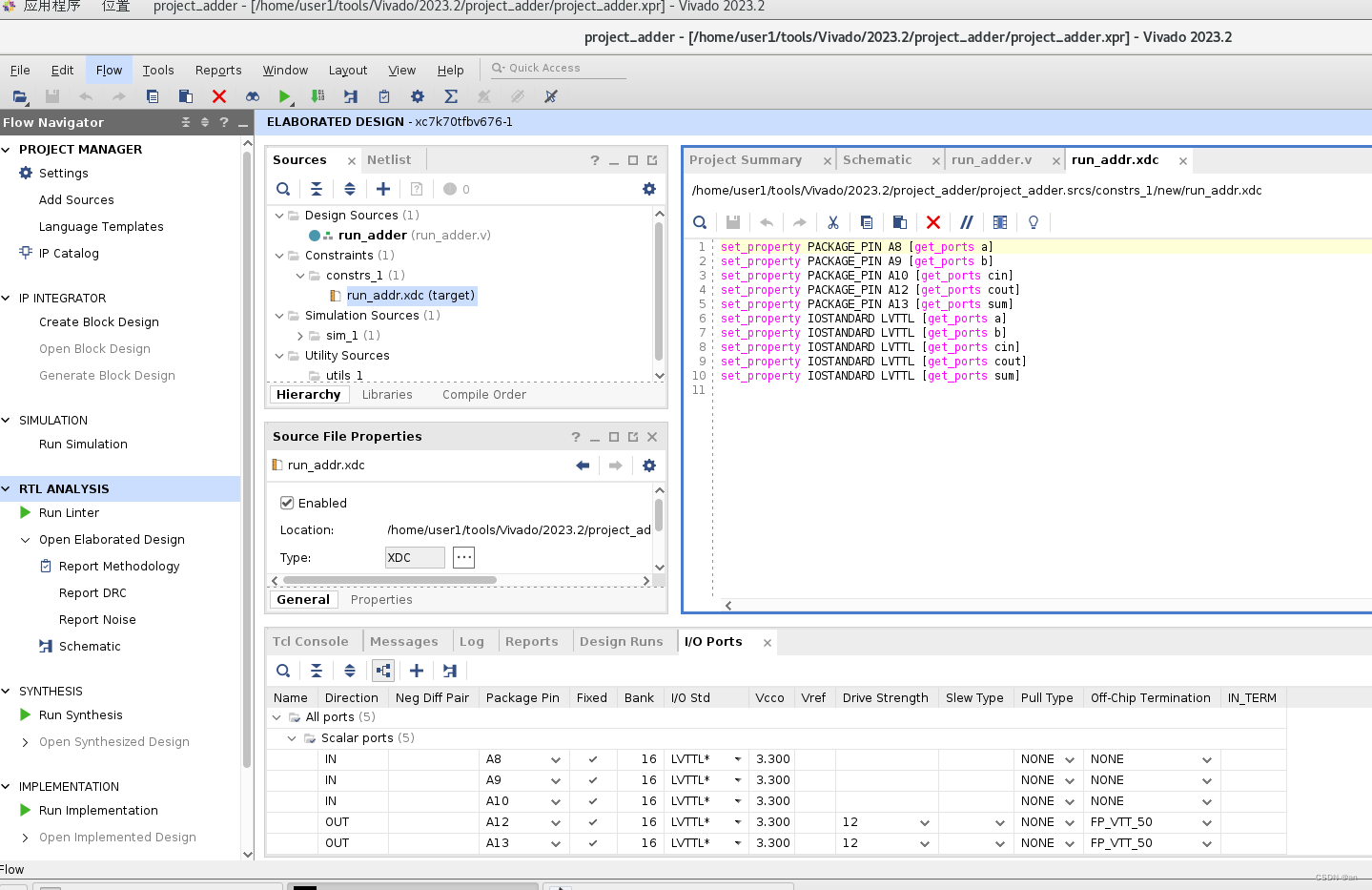Click Cut scissors icon in editor toolbar
This screenshot has height=890, width=1372.
[x=833, y=222]
